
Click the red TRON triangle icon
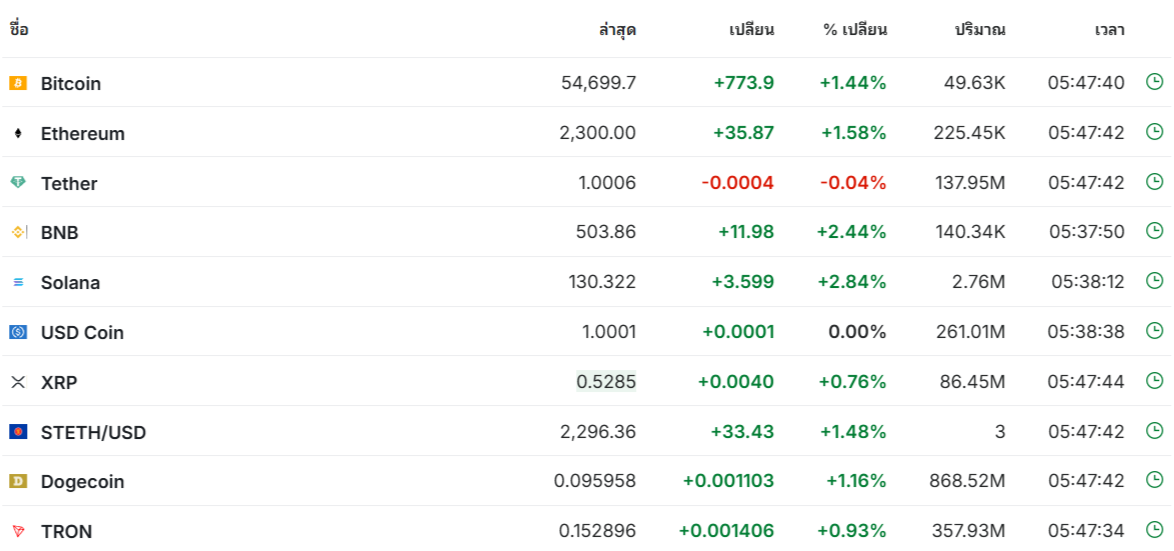point(18,532)
